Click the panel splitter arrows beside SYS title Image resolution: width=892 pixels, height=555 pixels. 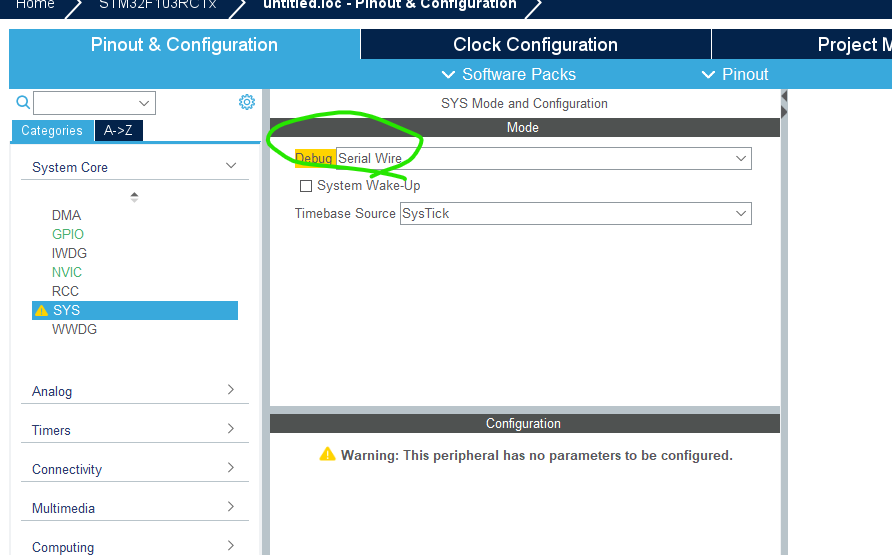[x=784, y=104]
